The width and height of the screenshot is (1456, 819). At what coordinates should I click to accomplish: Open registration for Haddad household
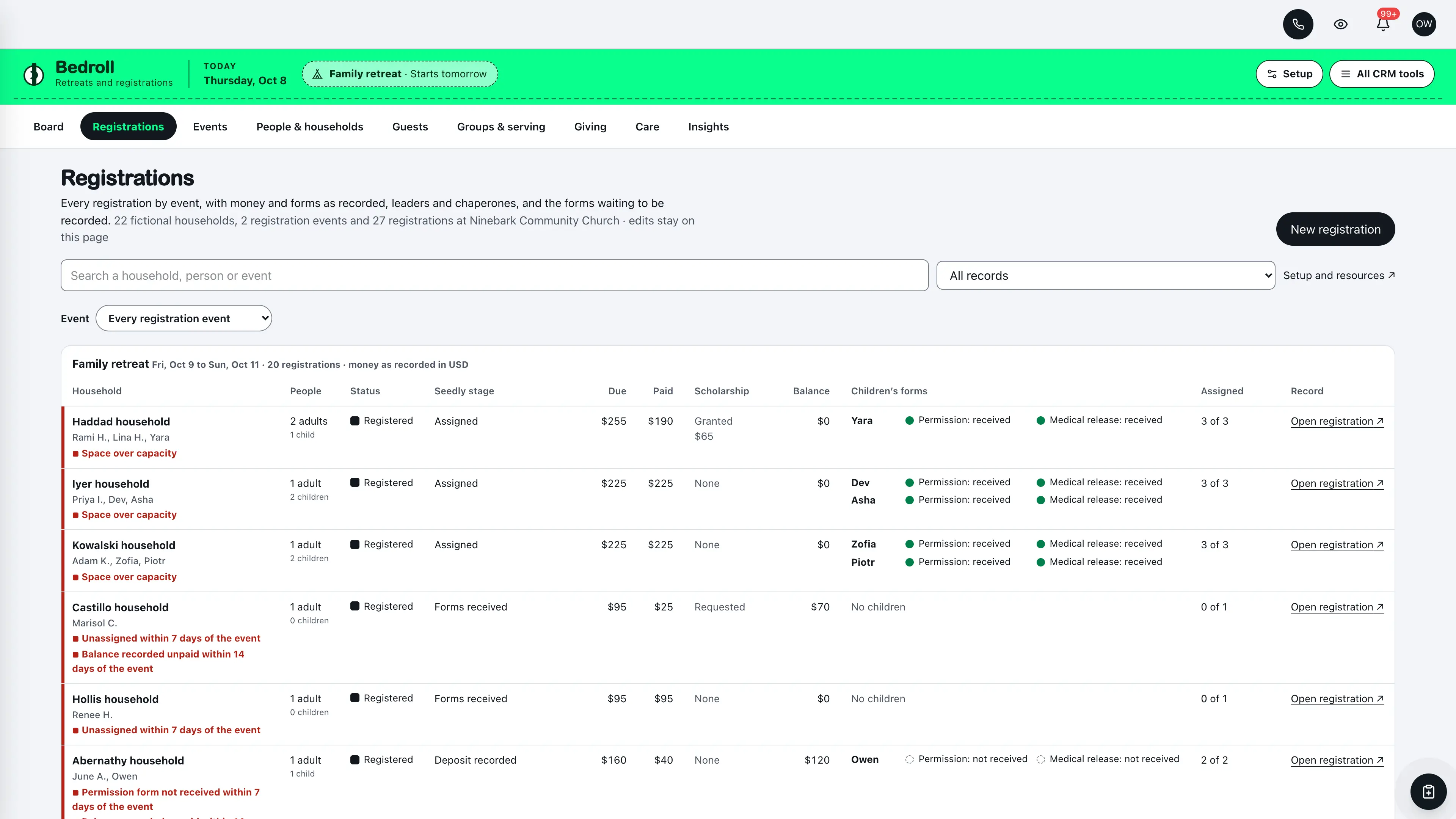pos(1337,421)
